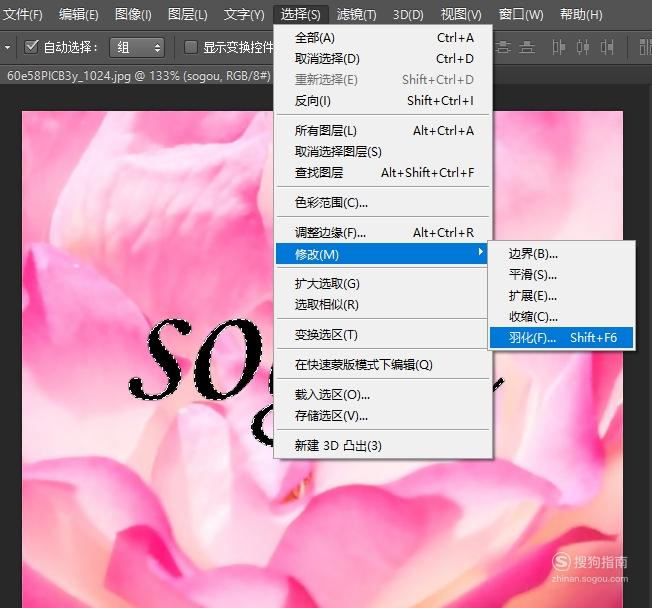Toggle the 显示变换控件 checkbox
The image size is (652, 608).
click(x=190, y=47)
